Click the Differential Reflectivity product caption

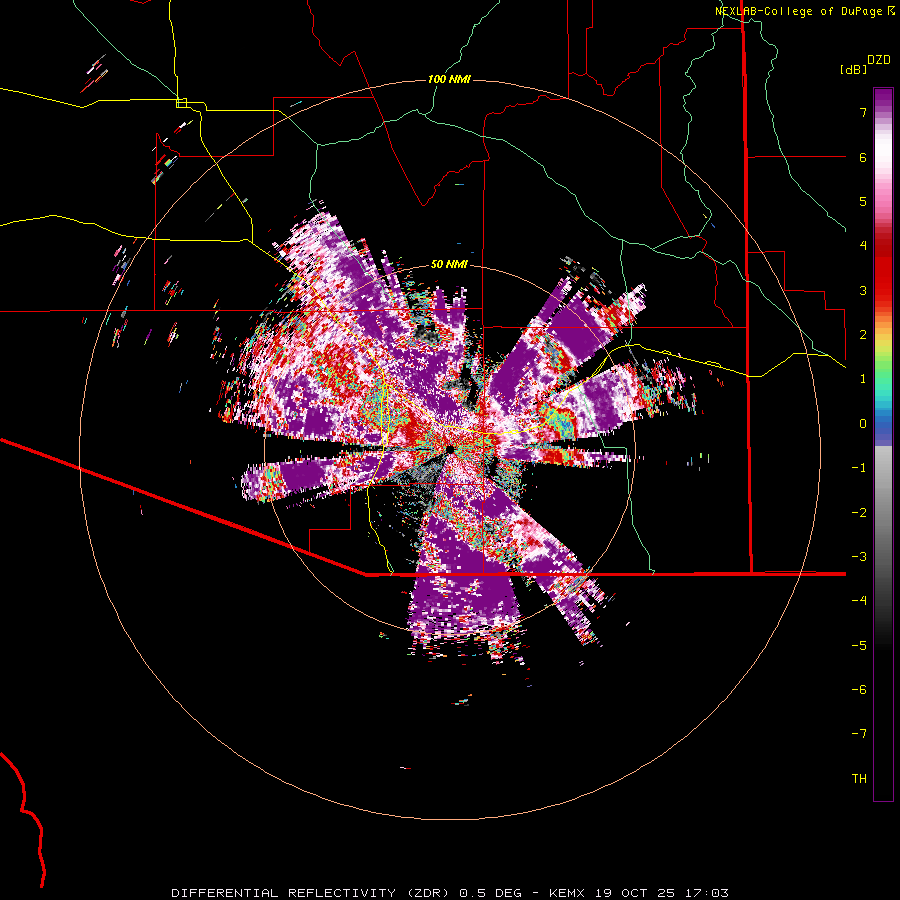point(450,893)
